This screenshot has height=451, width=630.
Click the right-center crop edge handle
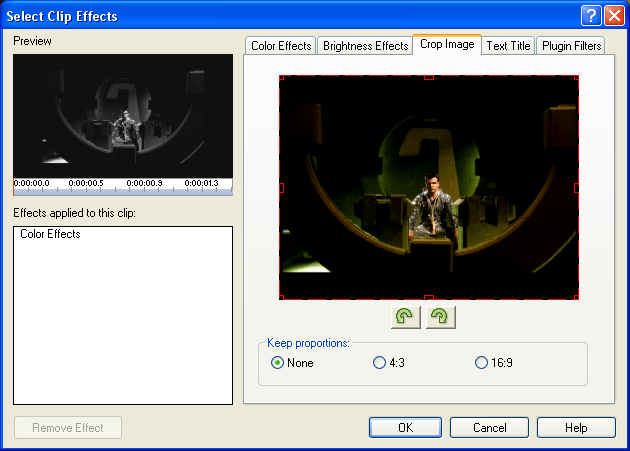click(x=577, y=187)
